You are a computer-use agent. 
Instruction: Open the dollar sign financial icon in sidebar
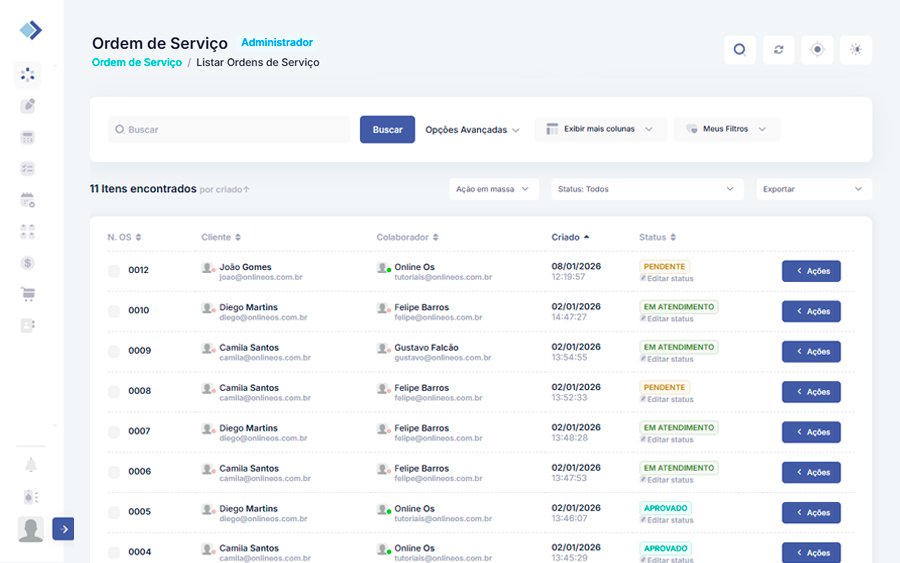[28, 263]
